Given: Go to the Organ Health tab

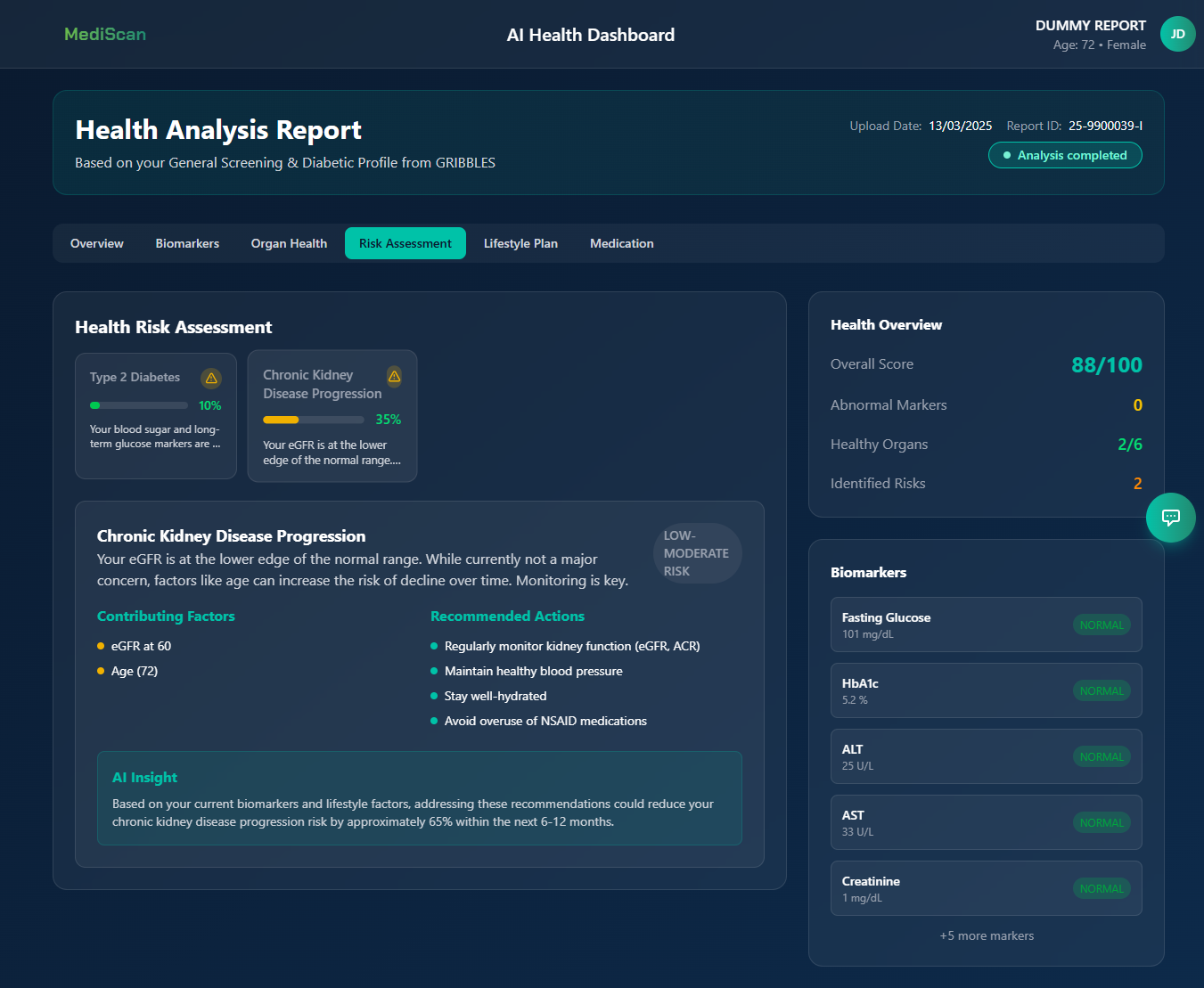Looking at the screenshot, I should [289, 243].
